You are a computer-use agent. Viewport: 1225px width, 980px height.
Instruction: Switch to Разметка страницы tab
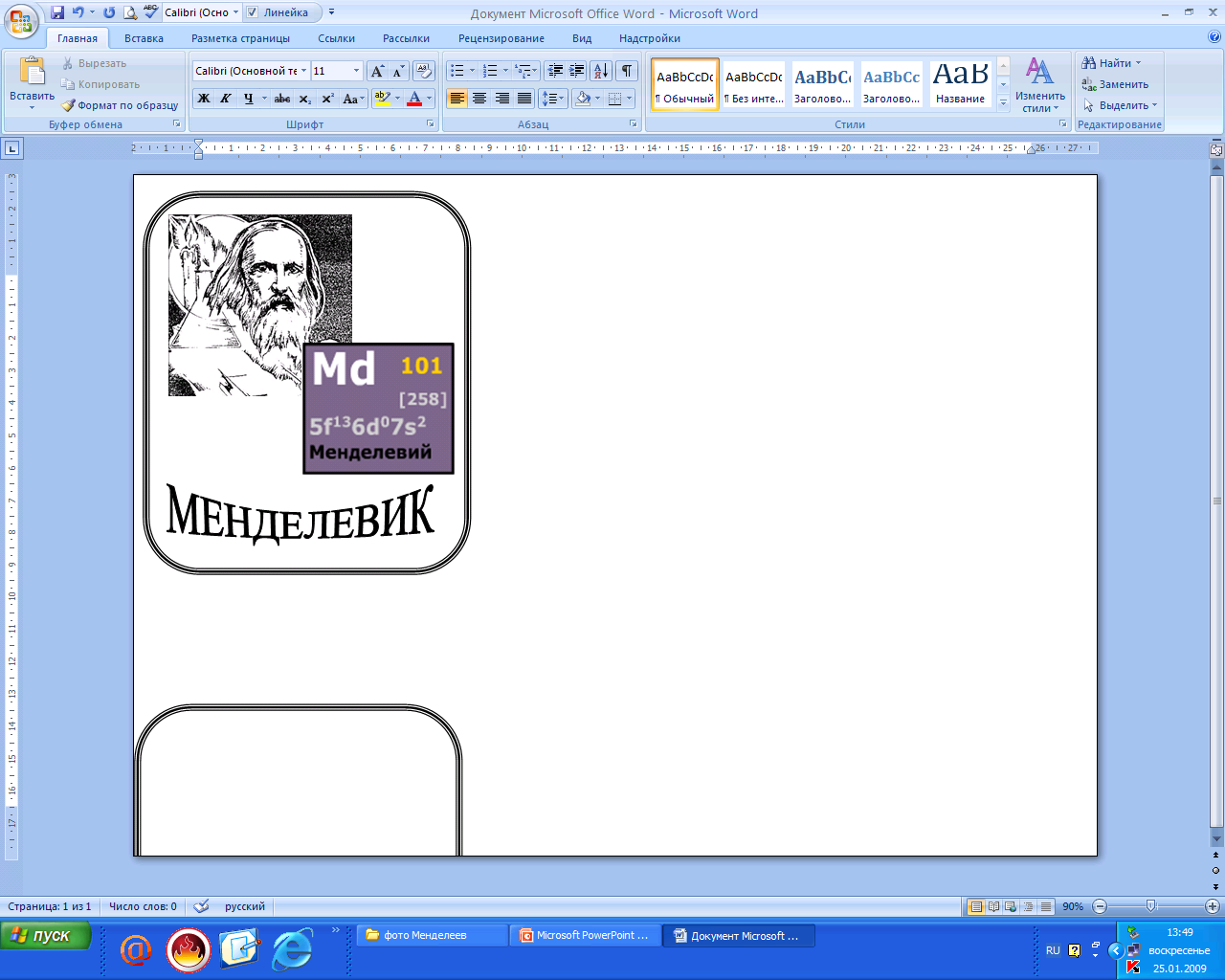[x=240, y=38]
